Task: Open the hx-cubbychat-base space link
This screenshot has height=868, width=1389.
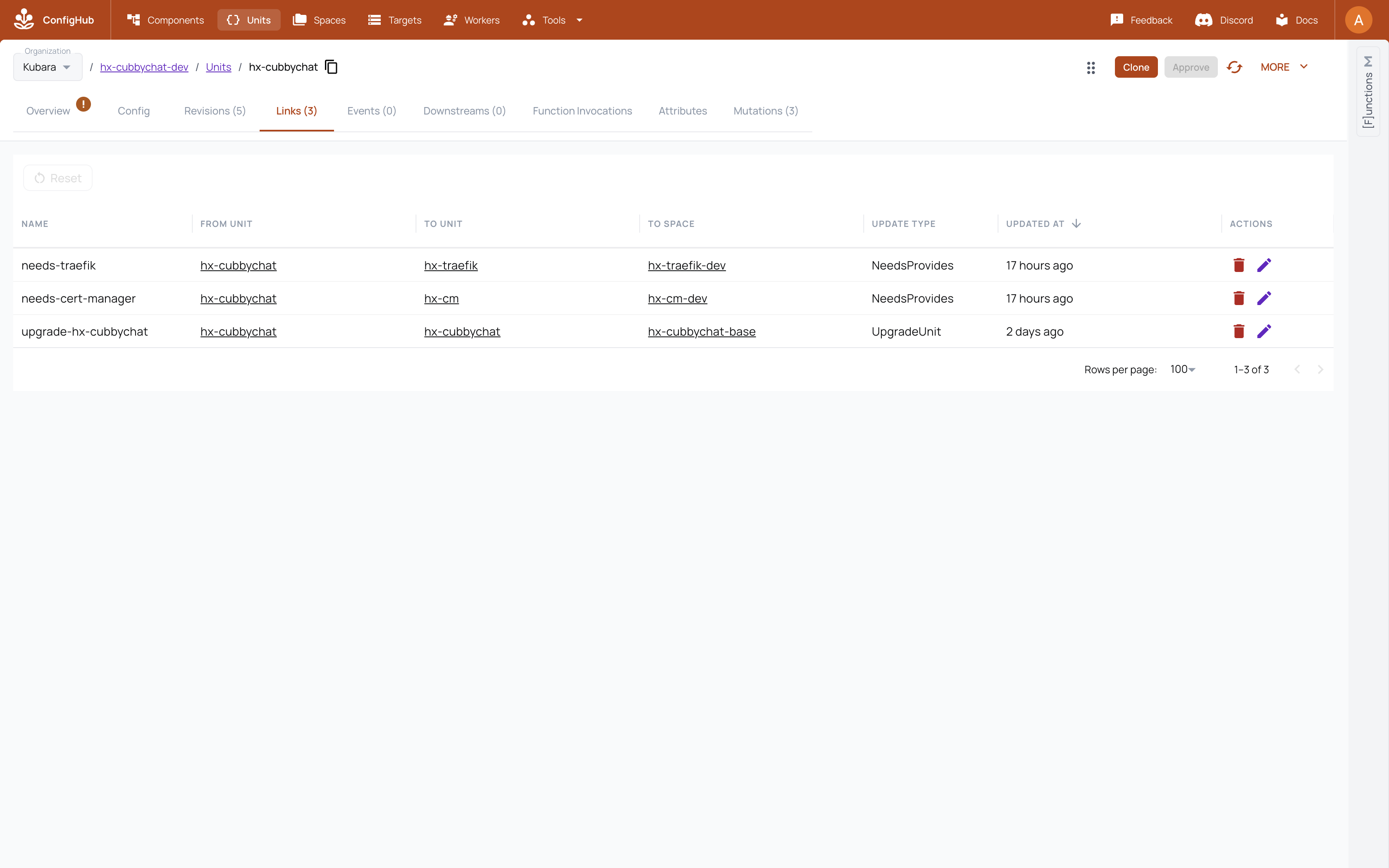Action: [x=702, y=332]
